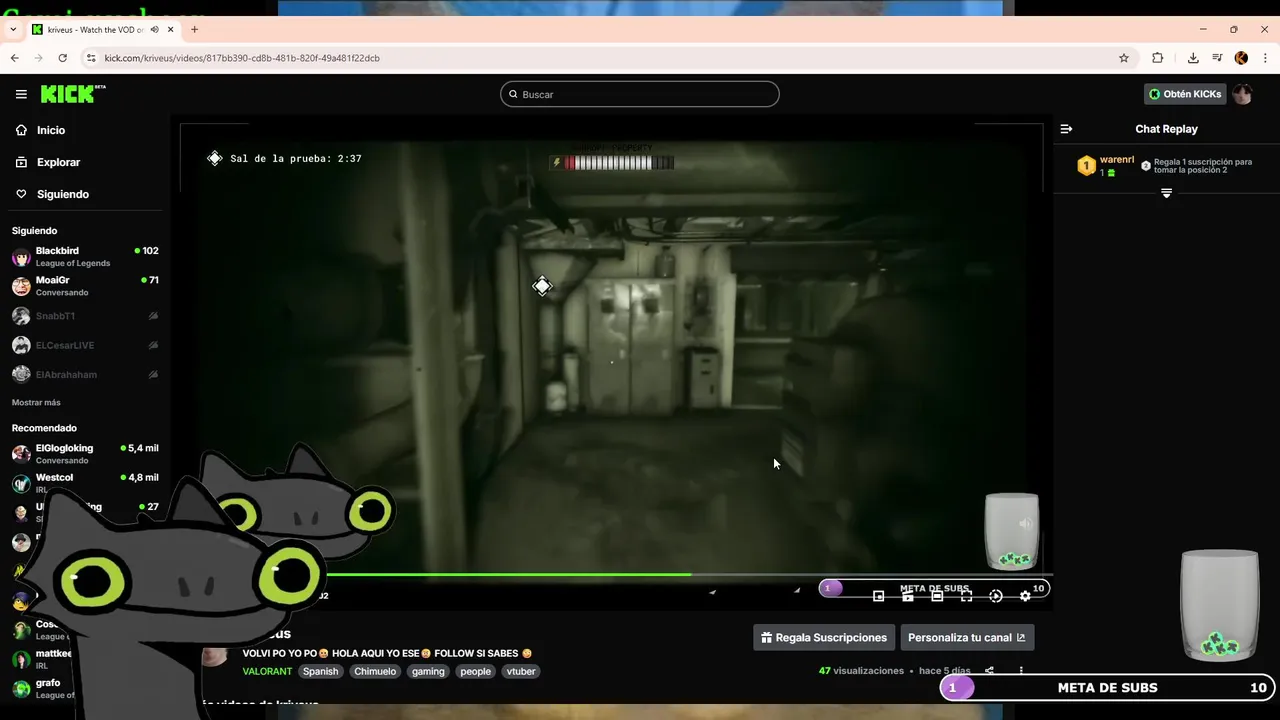The image size is (1280, 720).
Task: Select the Spanish tag
Action: 321,671
